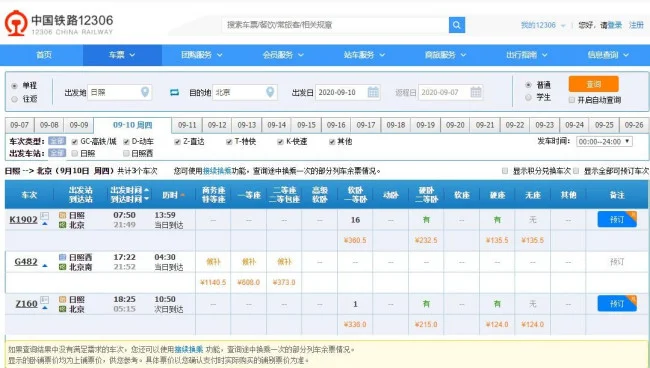Expand stop details arrow for K1902

[45, 224]
